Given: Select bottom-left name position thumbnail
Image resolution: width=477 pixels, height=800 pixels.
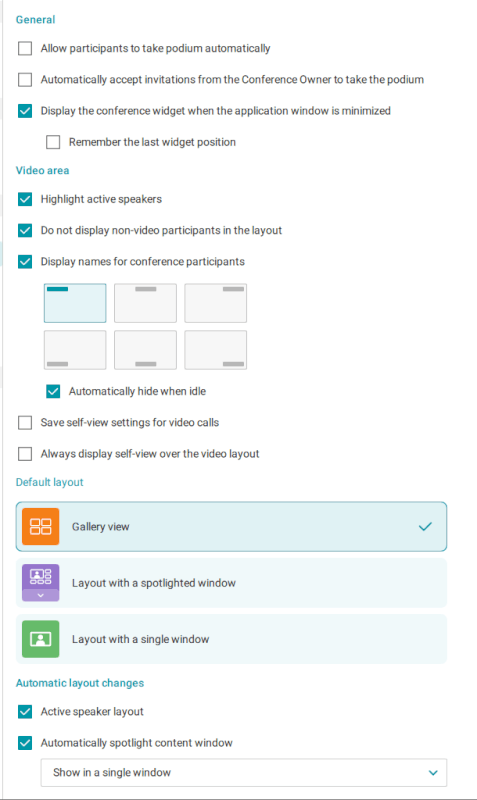Looking at the screenshot, I should click(x=75, y=350).
